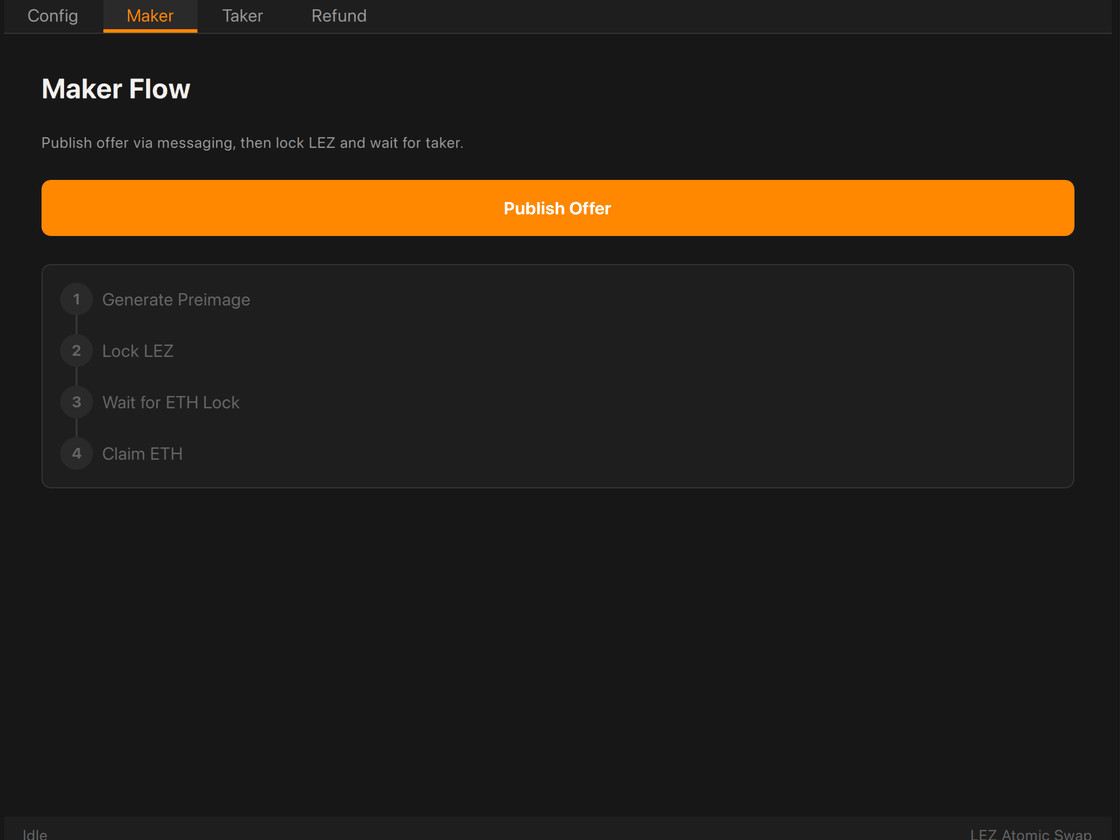
Task: Click the step 4 number circle
Action: point(76,454)
